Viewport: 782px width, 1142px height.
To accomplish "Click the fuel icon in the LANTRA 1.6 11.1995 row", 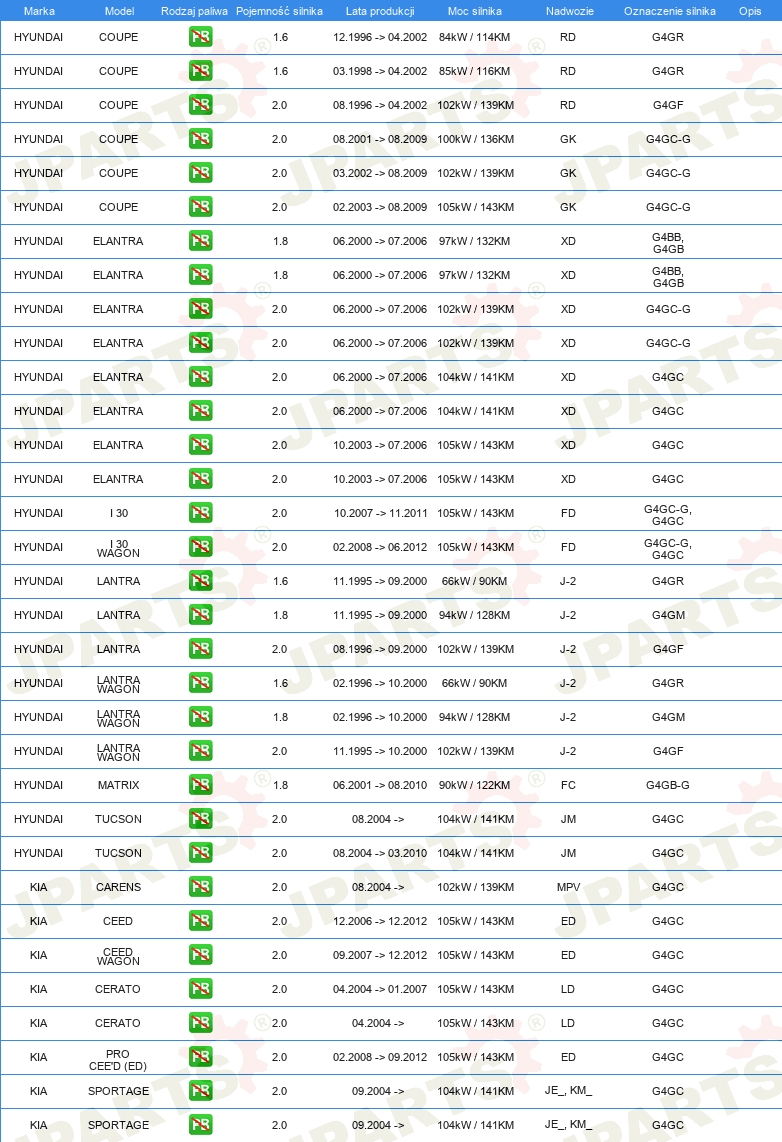I will coord(200,580).
